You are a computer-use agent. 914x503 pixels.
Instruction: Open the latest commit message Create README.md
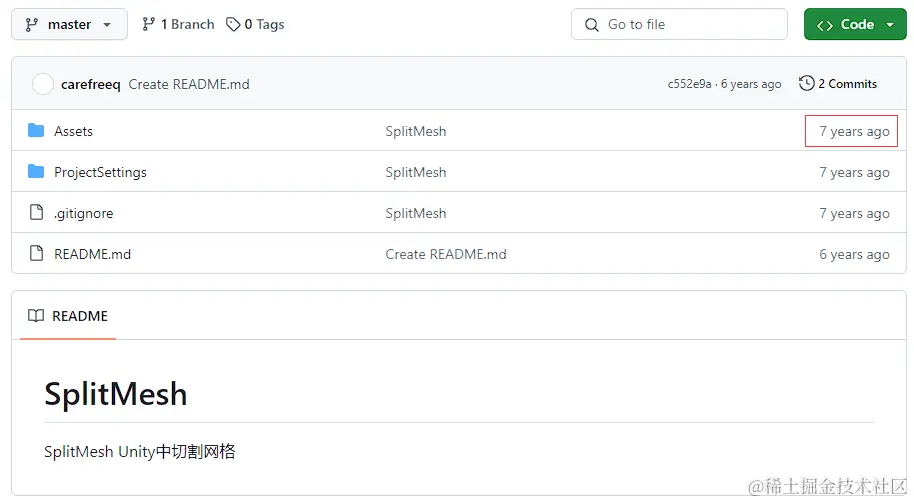point(189,85)
